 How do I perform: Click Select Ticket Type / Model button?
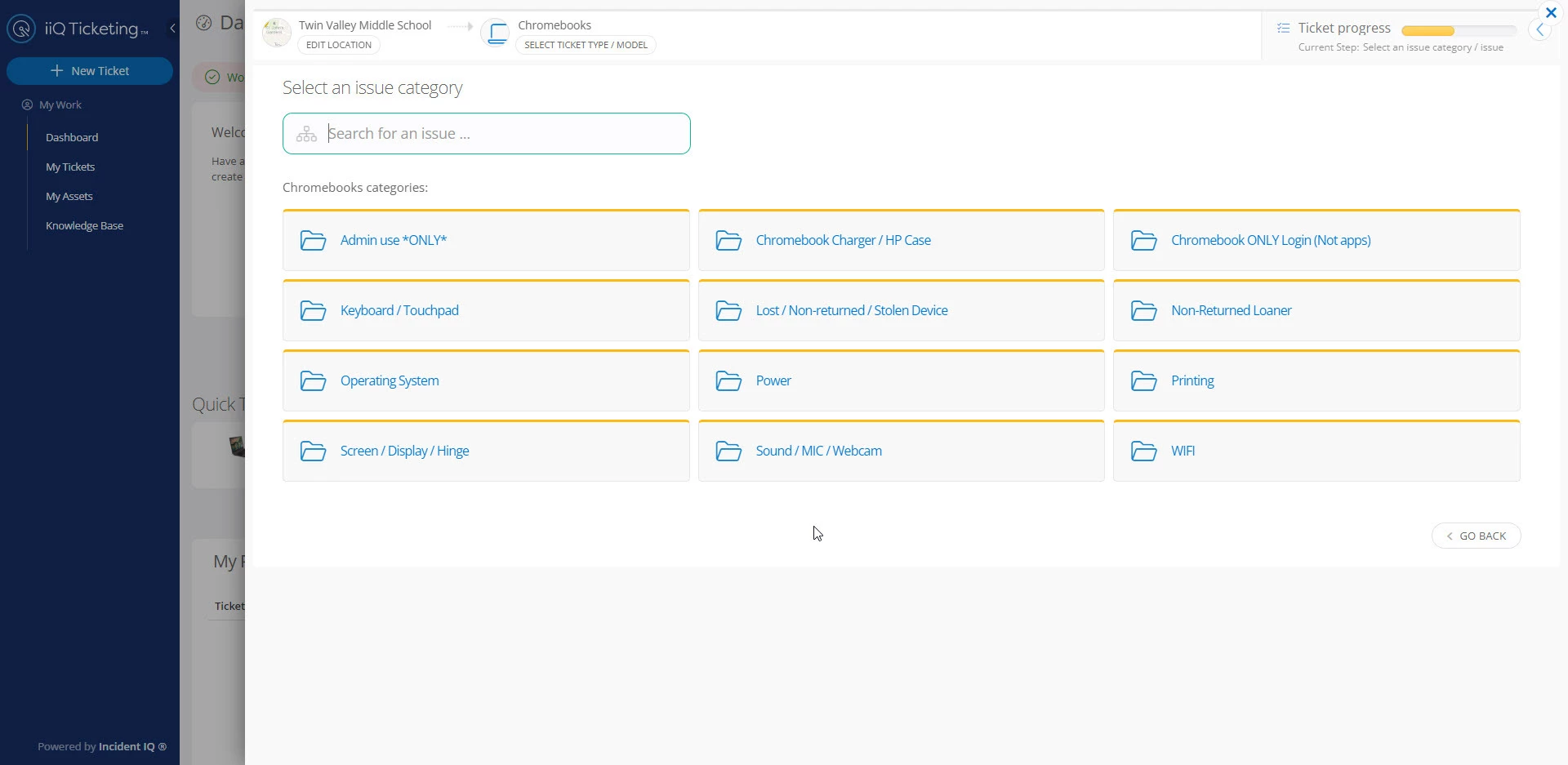[586, 45]
